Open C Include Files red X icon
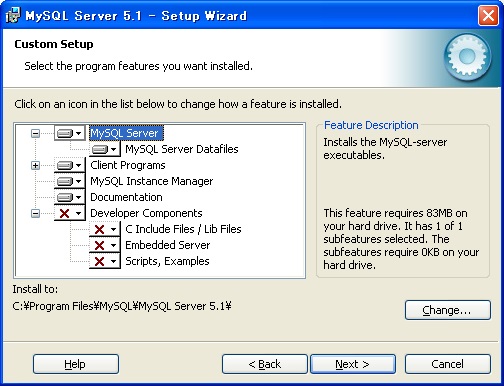The height and width of the screenshot is (386, 504). point(105,229)
